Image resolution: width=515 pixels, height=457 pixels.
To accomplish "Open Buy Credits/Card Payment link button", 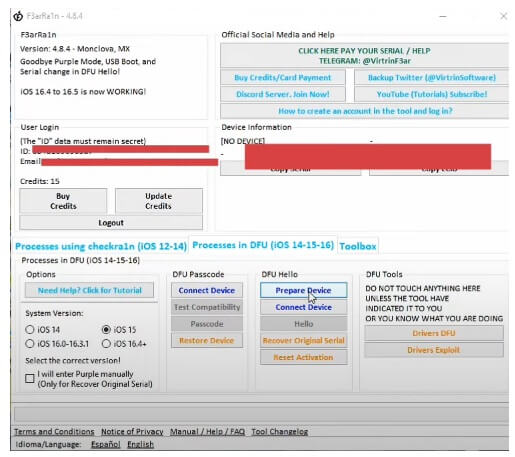I will tap(283, 77).
